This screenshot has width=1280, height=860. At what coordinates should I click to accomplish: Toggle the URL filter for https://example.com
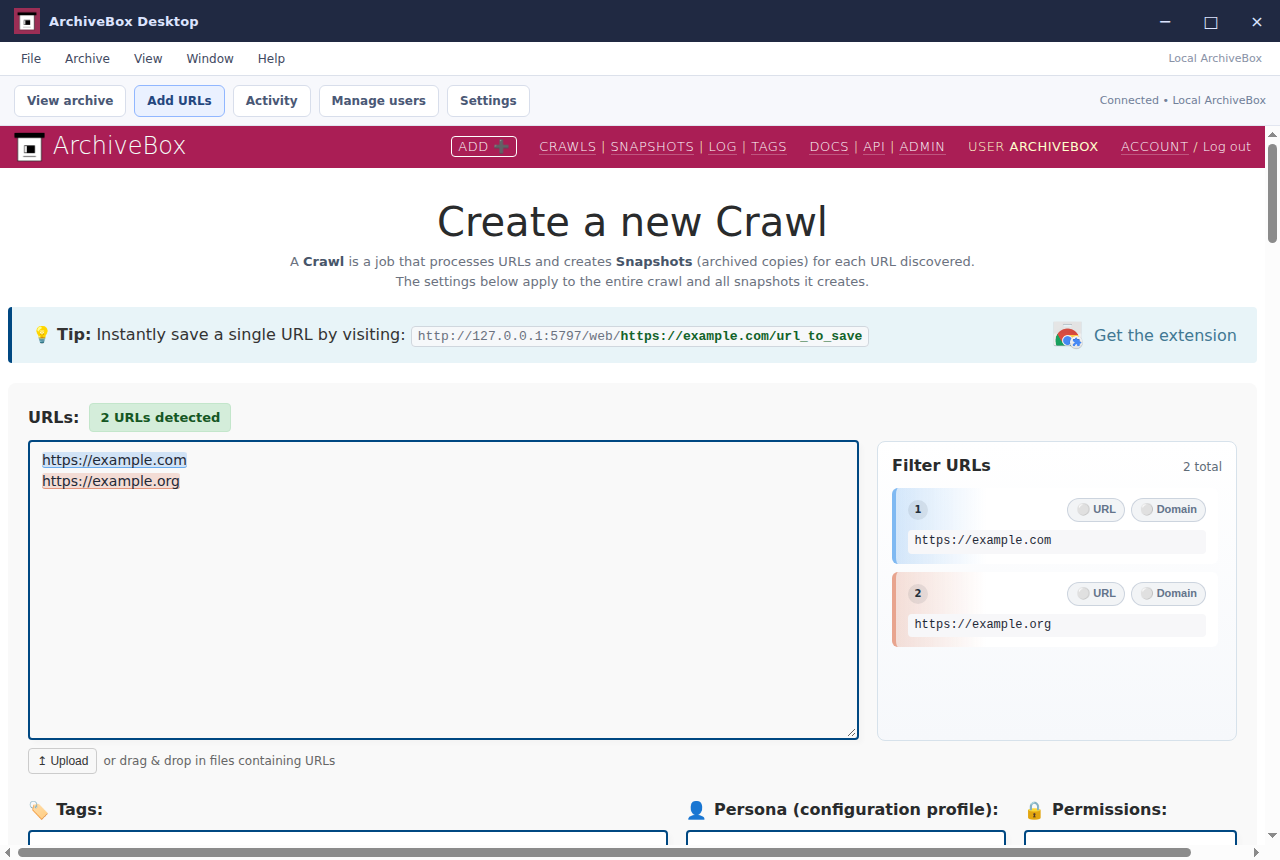coord(1096,509)
